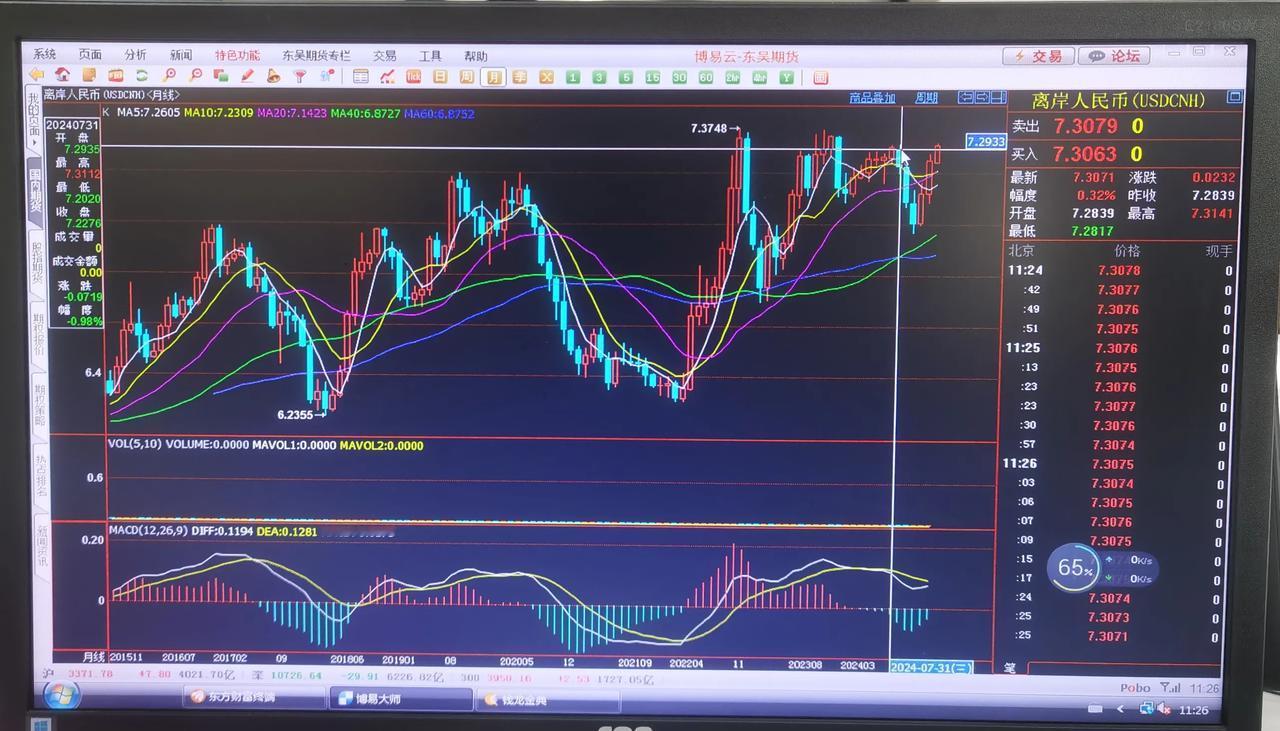Click the chart left-arrow navigation button
The width and height of the screenshot is (1280, 731).
(965, 97)
